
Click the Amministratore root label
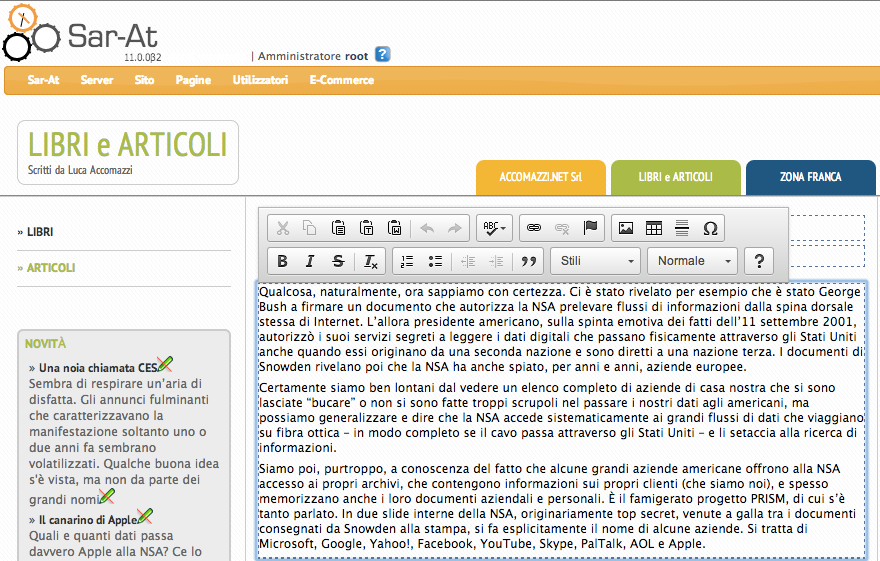[313, 56]
